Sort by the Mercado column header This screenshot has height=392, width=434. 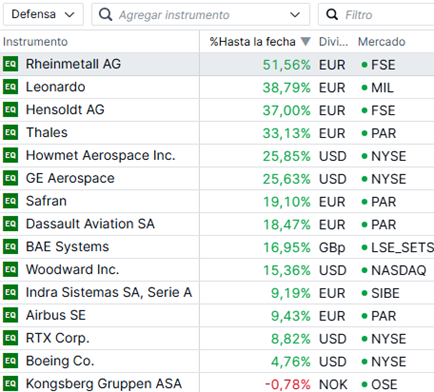(382, 42)
